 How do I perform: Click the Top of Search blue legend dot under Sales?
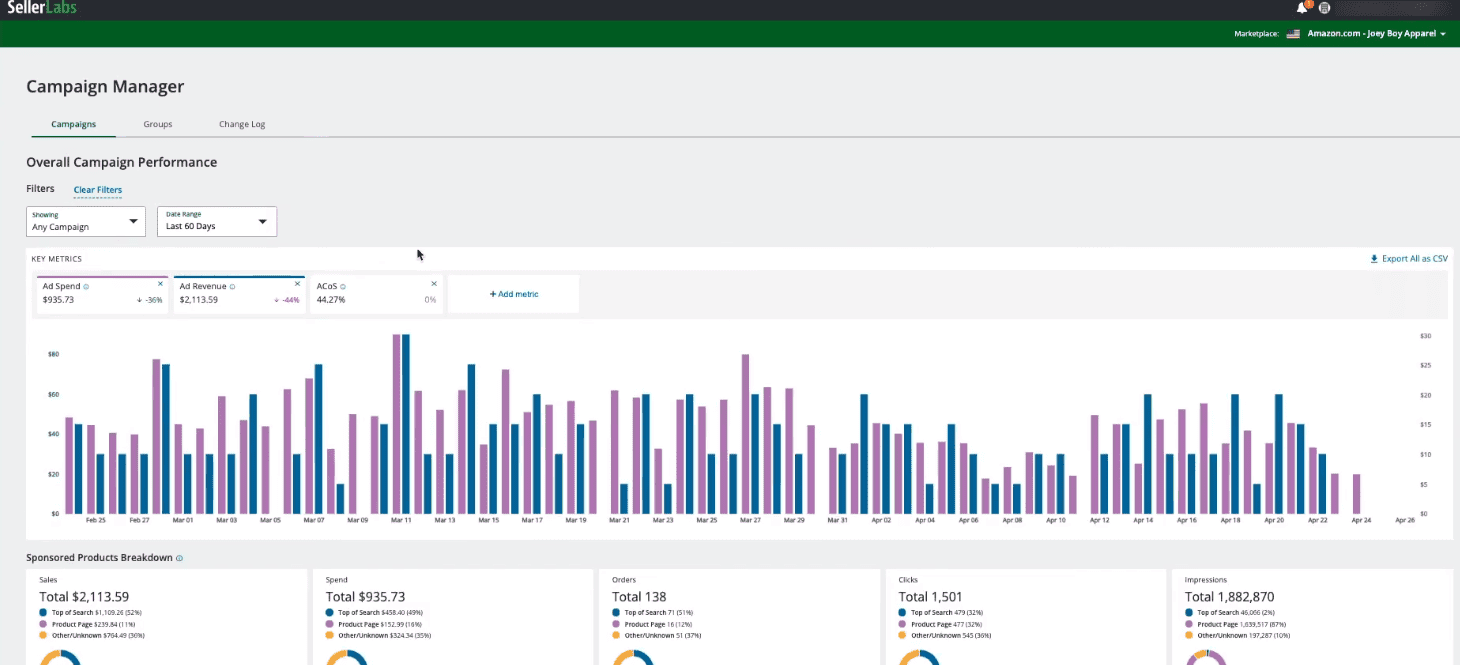tap(43, 612)
